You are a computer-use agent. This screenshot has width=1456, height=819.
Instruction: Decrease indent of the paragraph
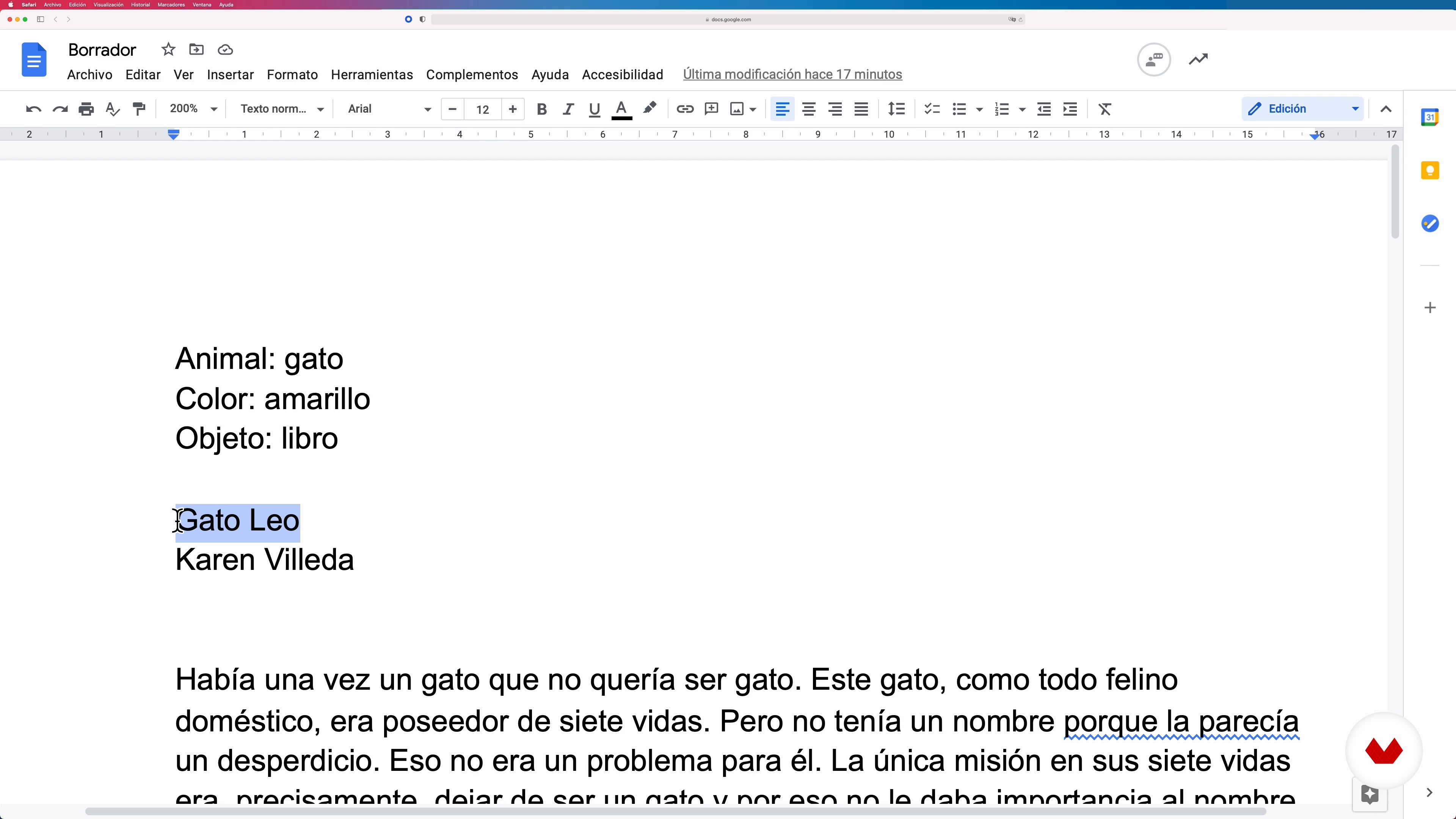coord(1044,109)
